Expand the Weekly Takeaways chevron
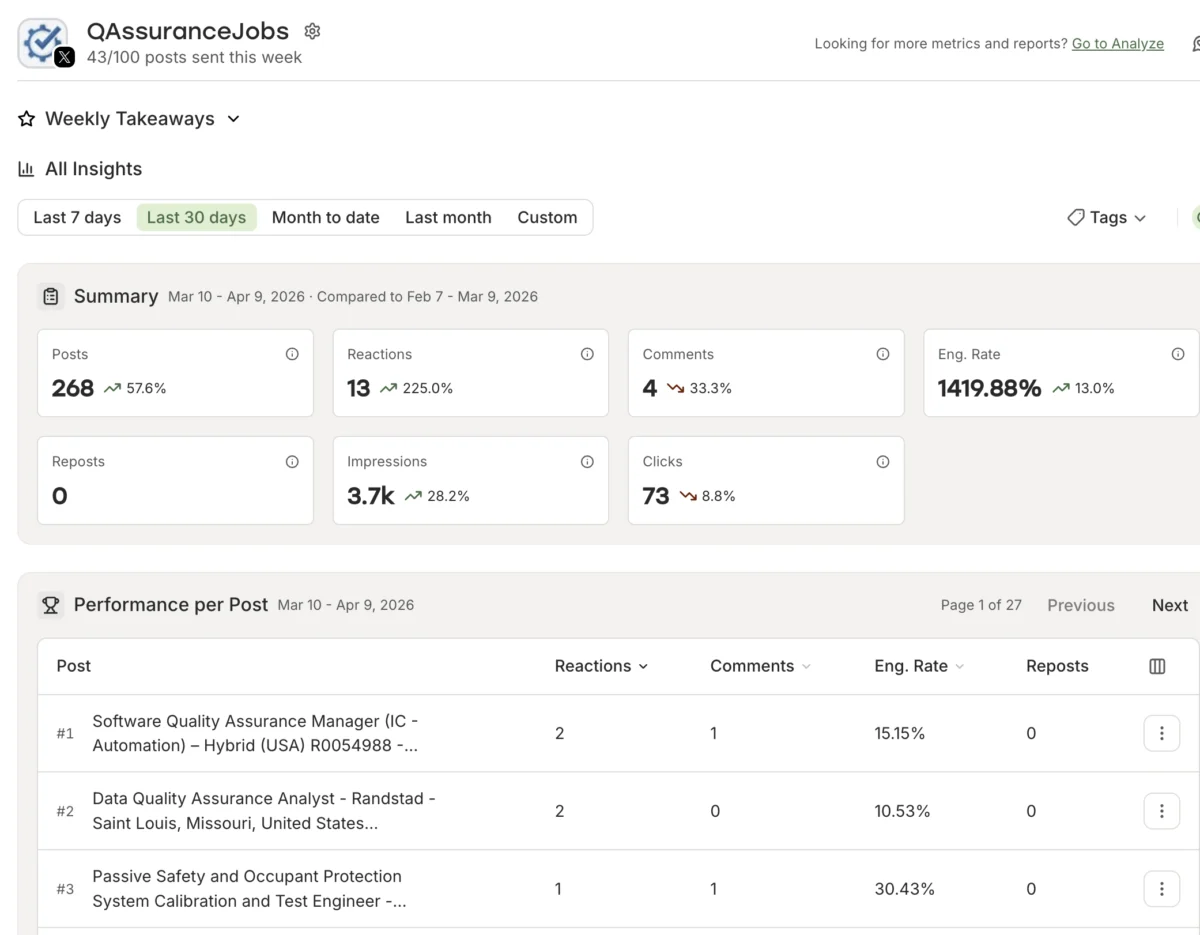 click(x=233, y=119)
